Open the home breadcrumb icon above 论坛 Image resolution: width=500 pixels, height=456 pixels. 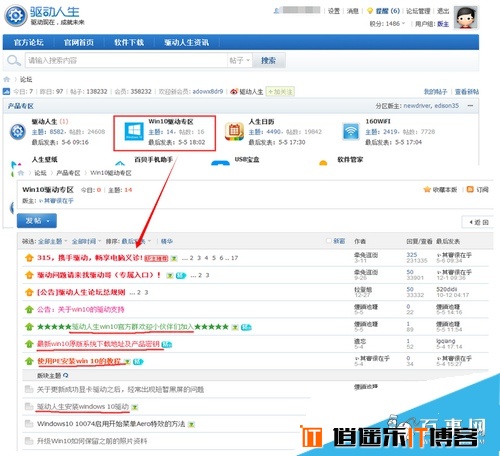point(7,79)
